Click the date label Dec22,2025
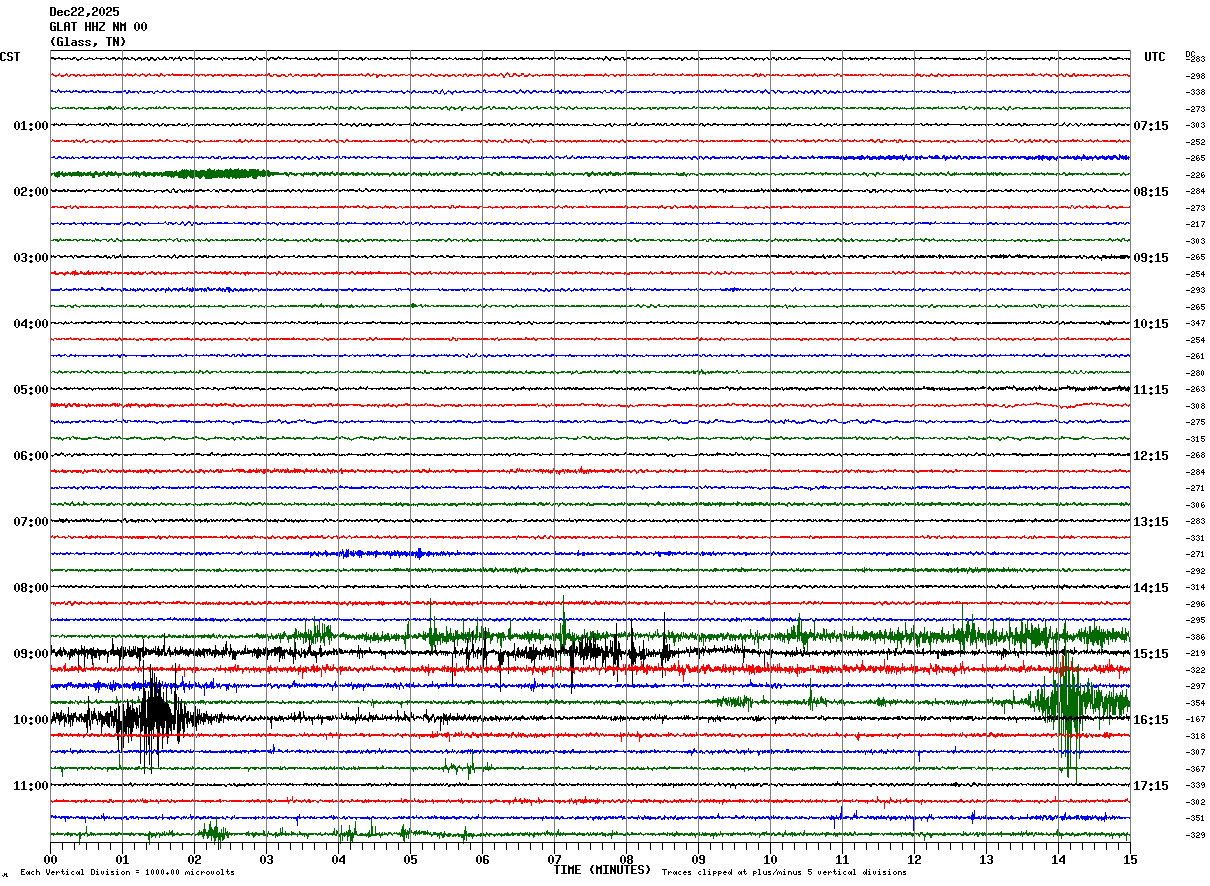Viewport: 1210px width, 886px height. pos(84,12)
